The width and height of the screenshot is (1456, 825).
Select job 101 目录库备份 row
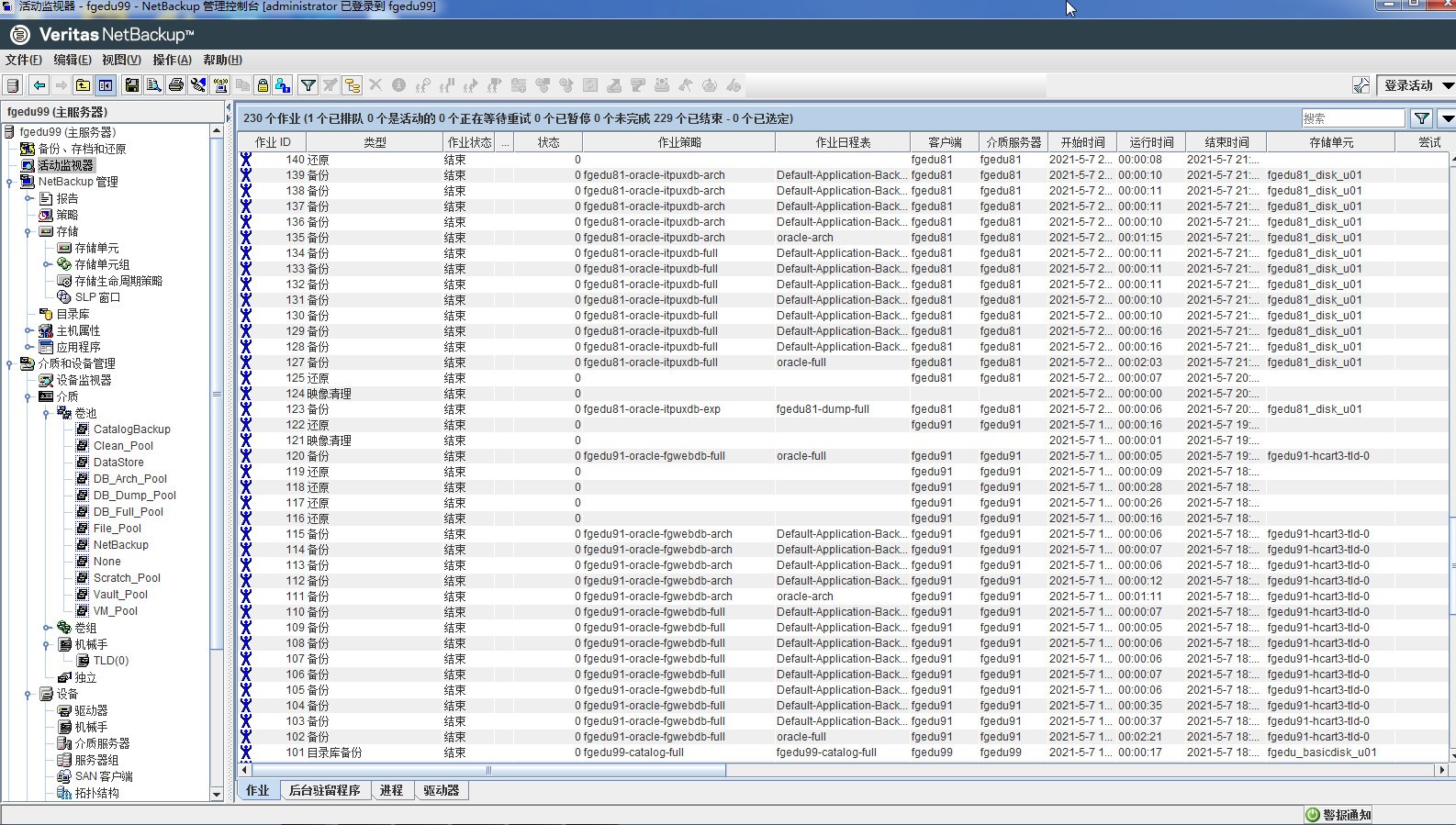(x=842, y=753)
